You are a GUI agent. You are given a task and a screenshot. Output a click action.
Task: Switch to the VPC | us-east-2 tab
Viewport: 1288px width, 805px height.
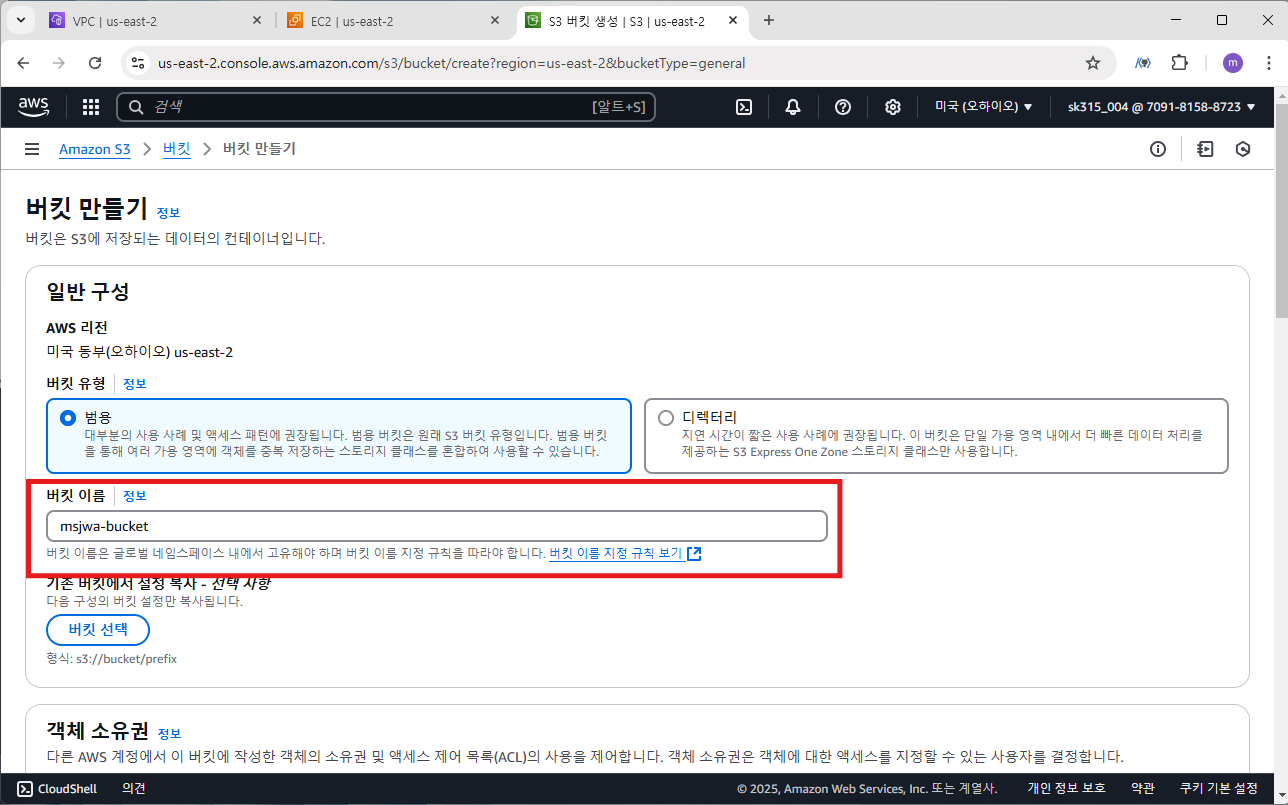156,20
